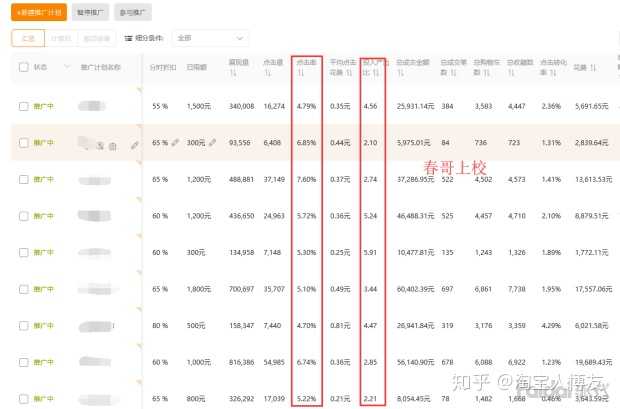Click the 6.85% click rate cell
620x409 pixels.
pos(306,142)
